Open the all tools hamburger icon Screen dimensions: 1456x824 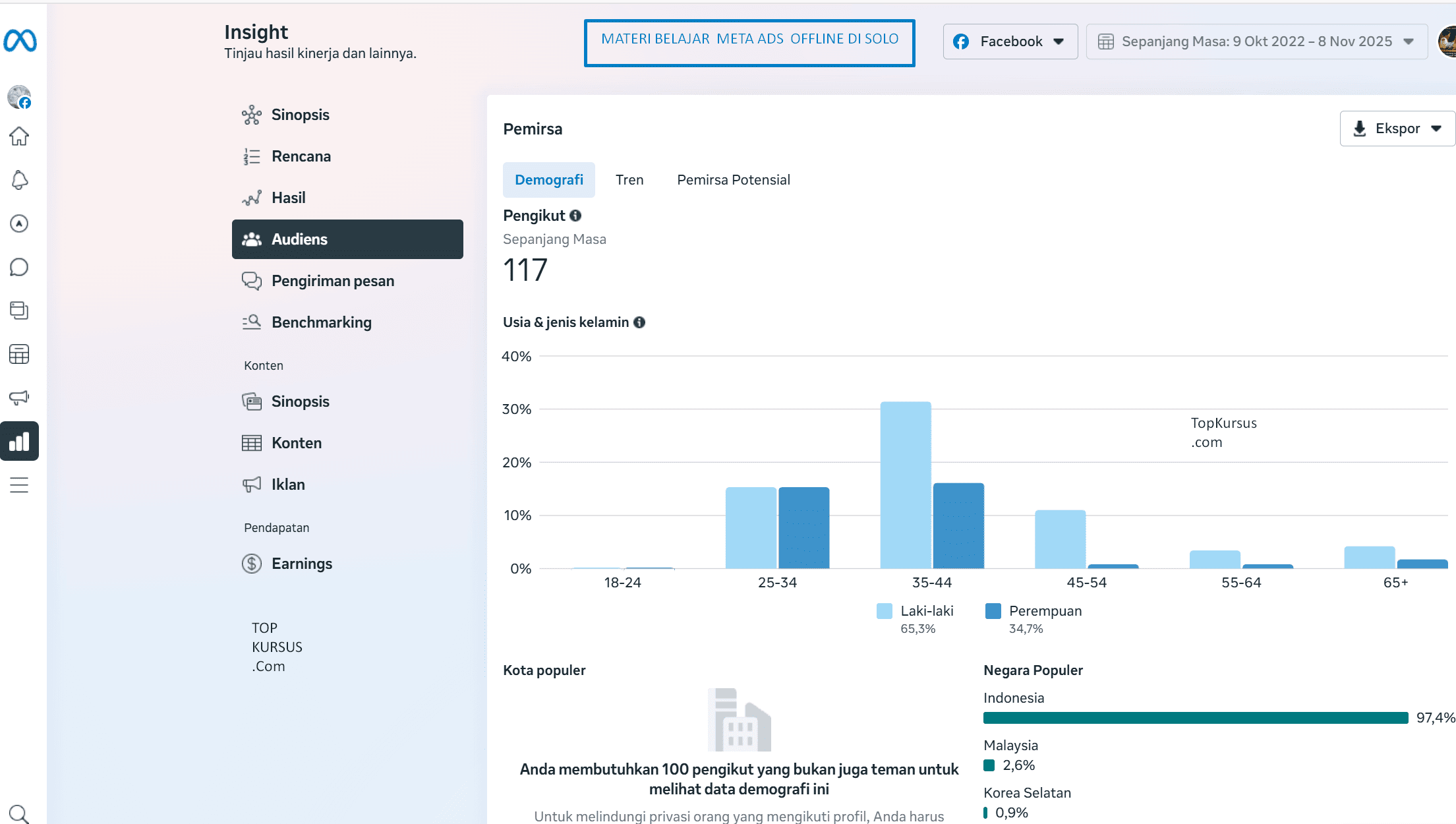pos(19,485)
